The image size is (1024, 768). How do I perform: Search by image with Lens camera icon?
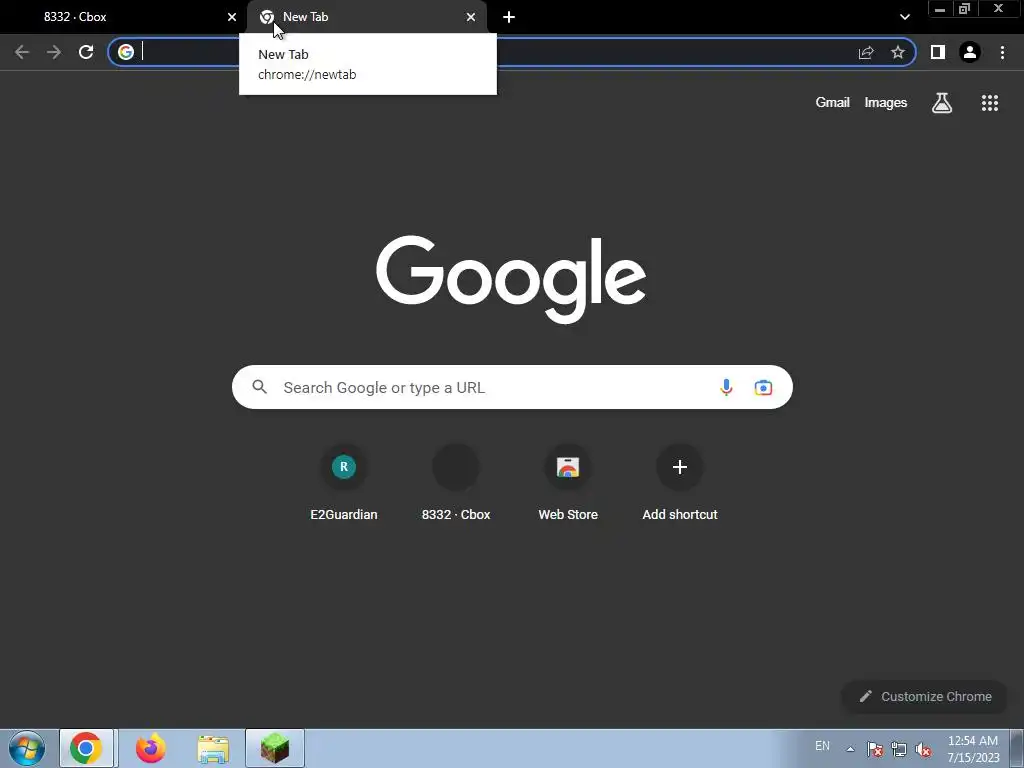click(763, 387)
